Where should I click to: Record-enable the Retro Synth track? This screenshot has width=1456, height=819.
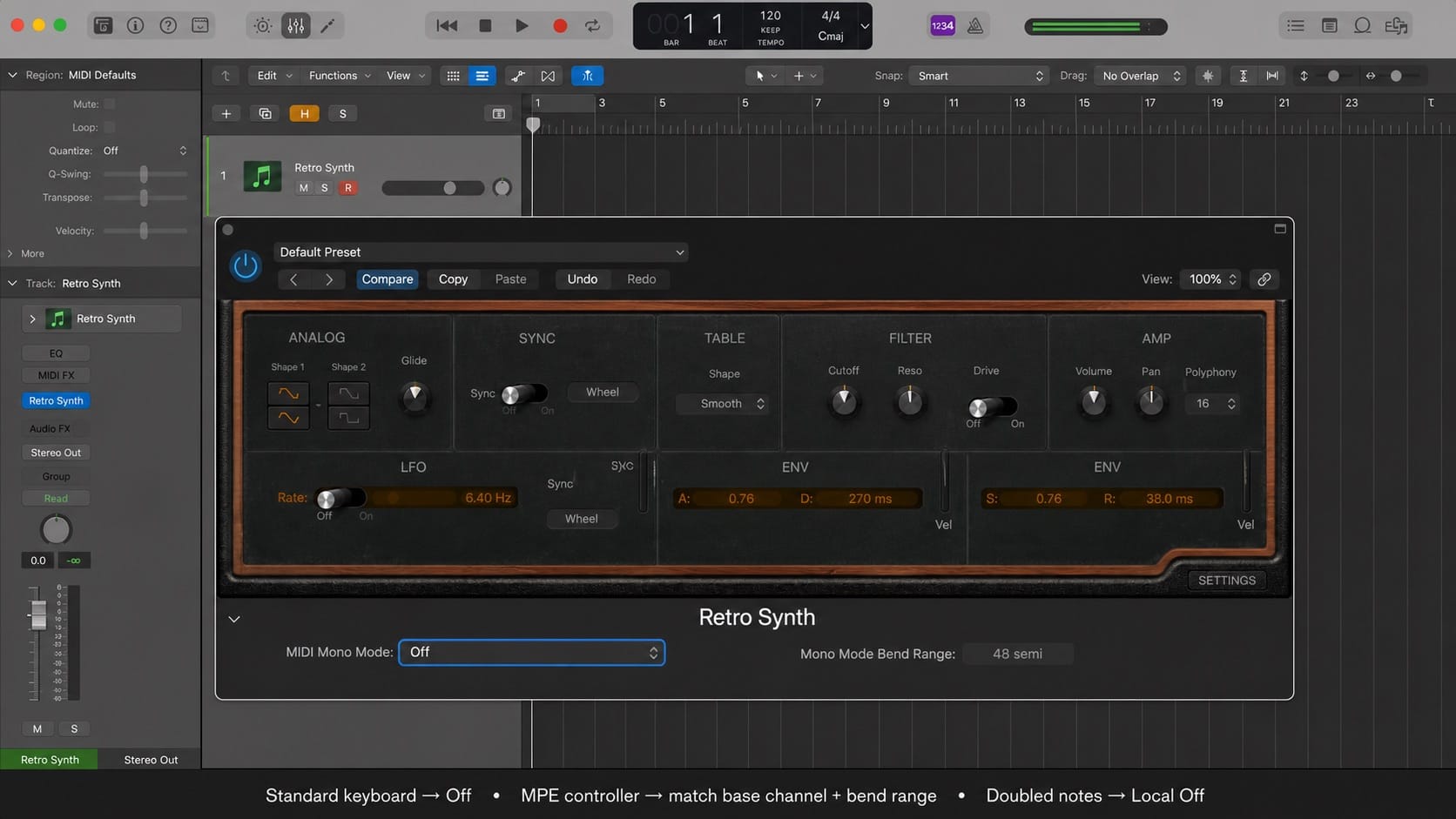tap(348, 188)
